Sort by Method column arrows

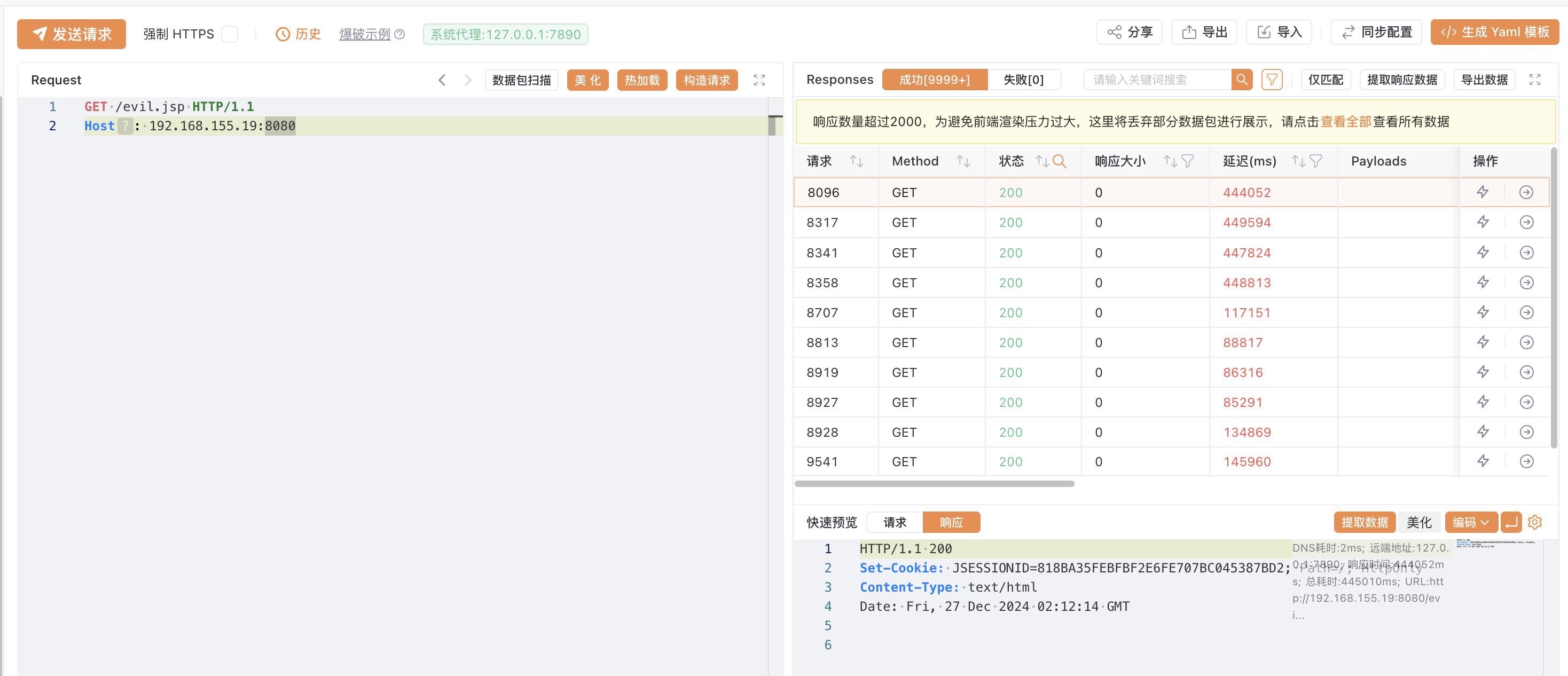coord(963,161)
